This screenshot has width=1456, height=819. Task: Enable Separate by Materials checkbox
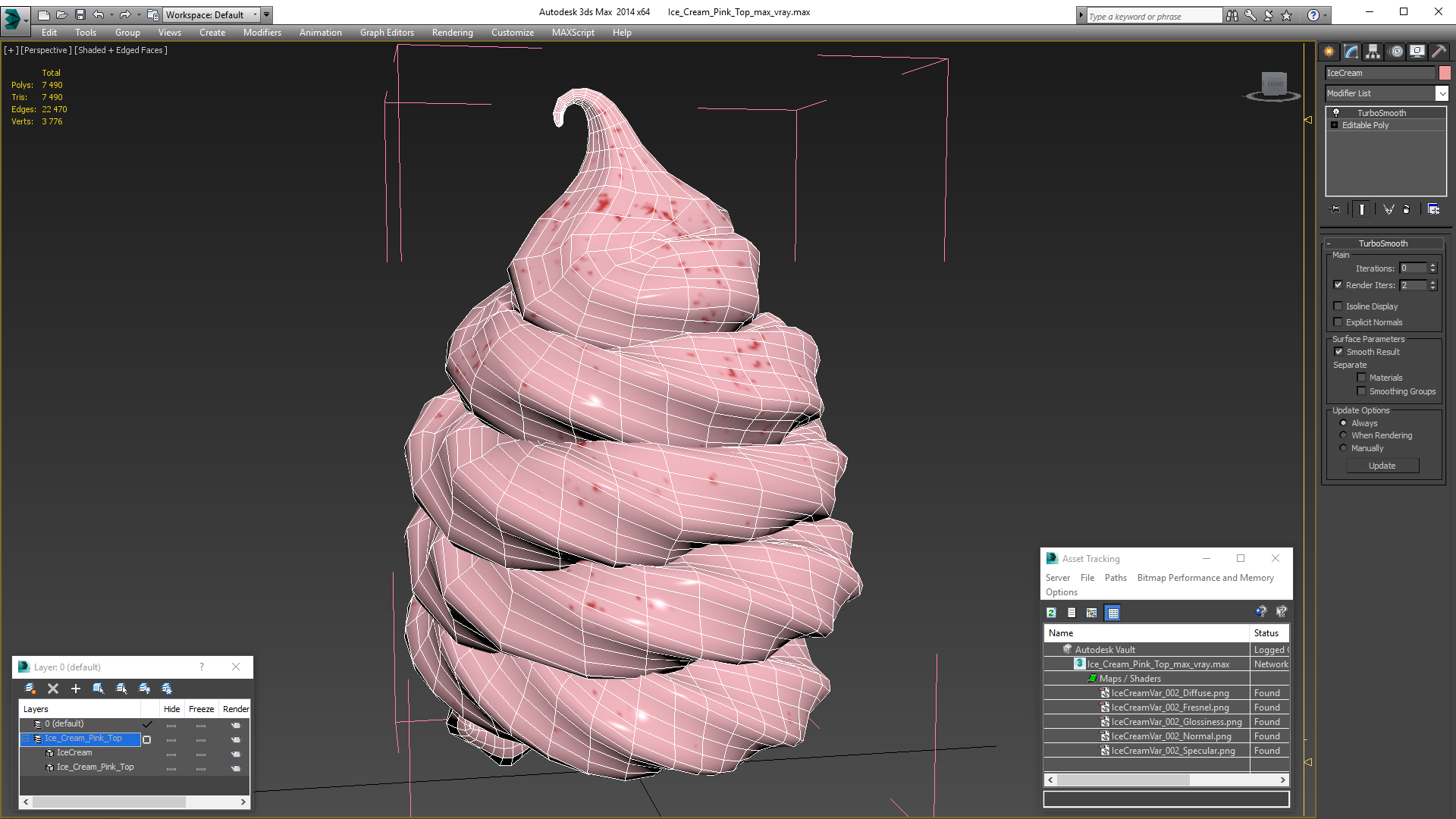coord(1361,378)
